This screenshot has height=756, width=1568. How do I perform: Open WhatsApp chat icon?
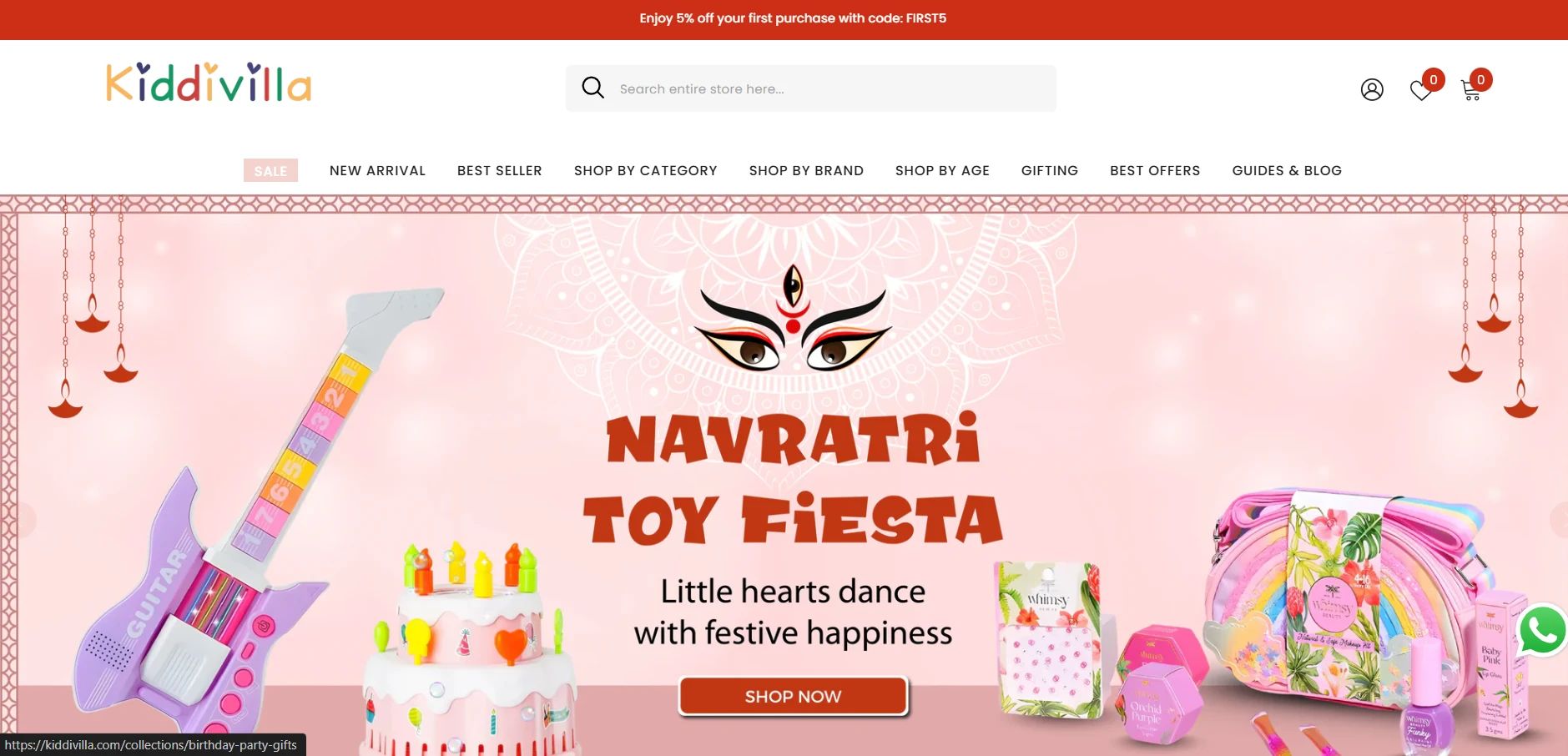tap(1542, 630)
